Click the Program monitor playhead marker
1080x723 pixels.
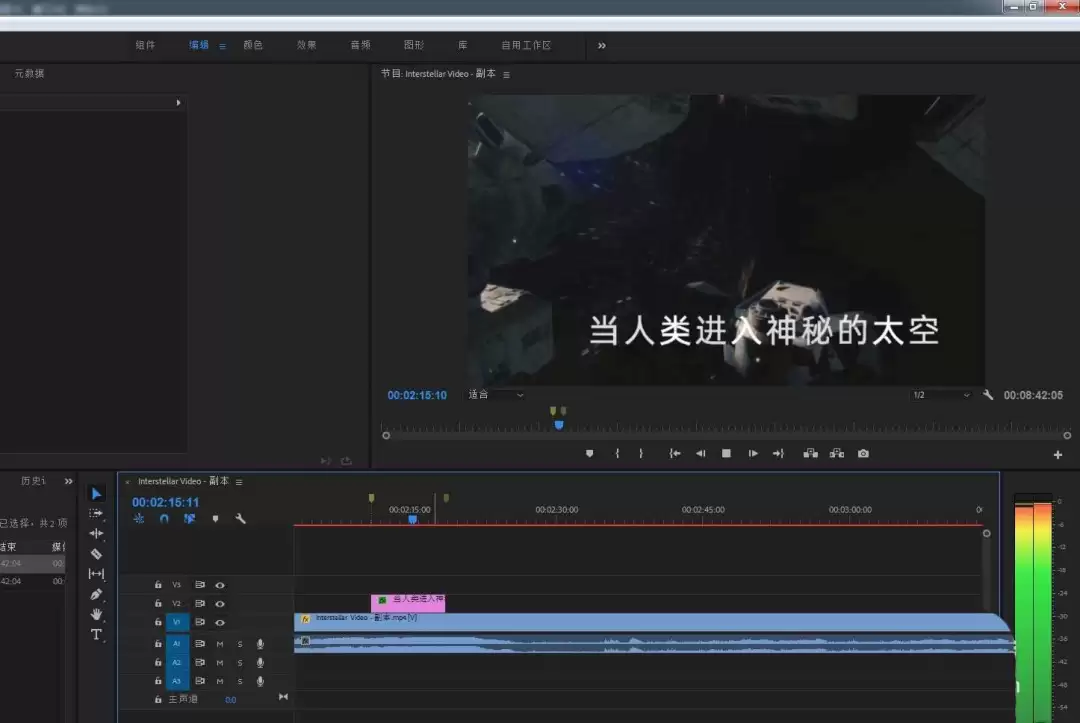click(559, 426)
